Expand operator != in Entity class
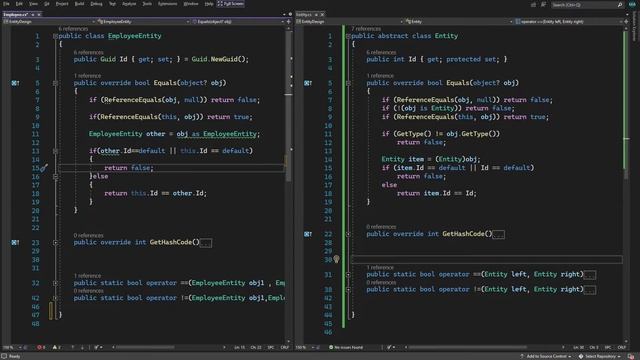The image size is (640, 360). tap(348, 289)
